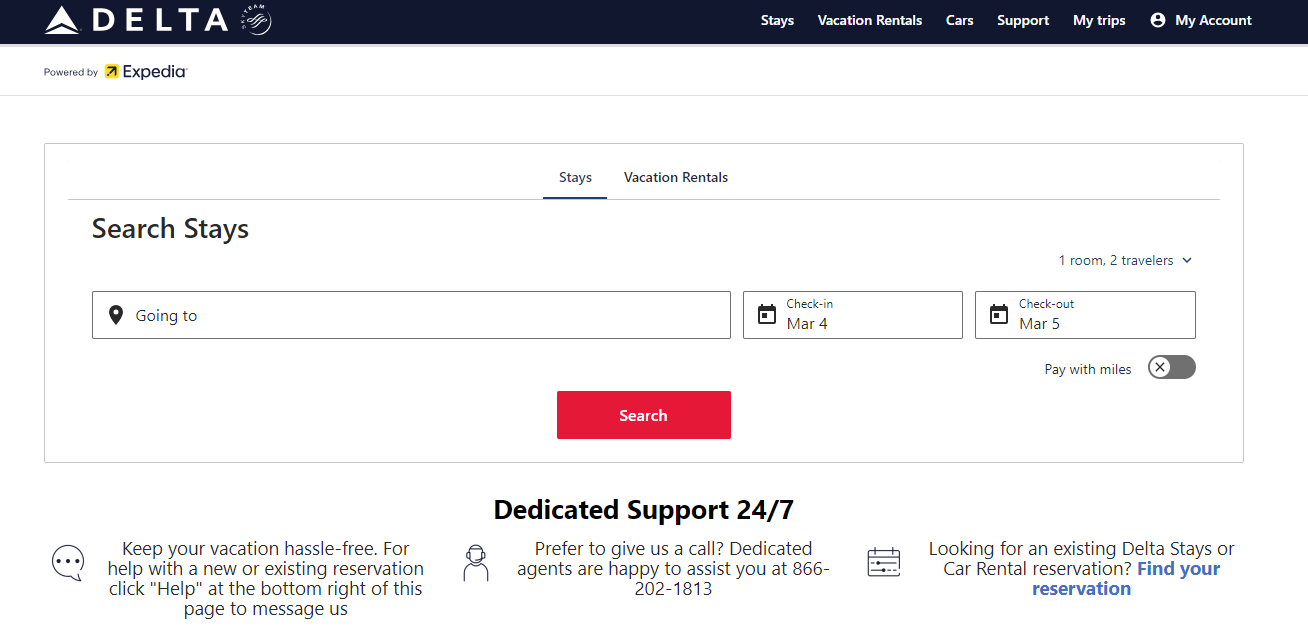Open Stays in the top navigation
This screenshot has width=1308, height=636.
777,20
